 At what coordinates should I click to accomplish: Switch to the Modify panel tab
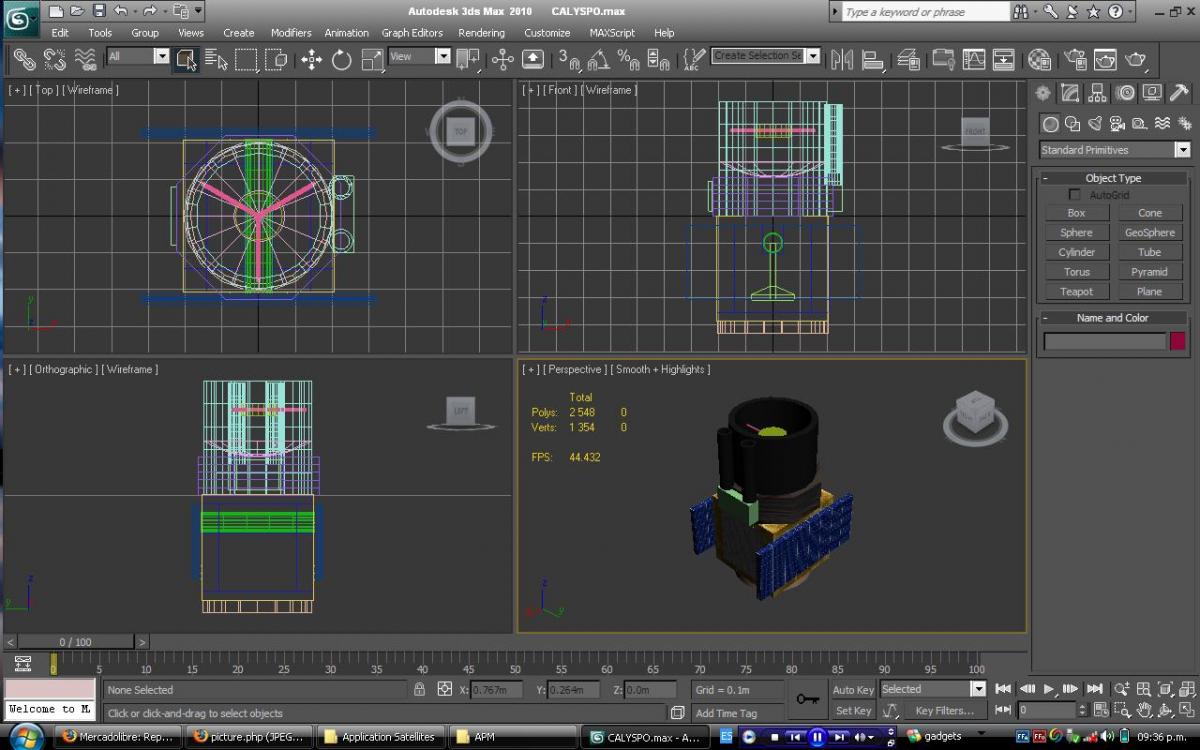click(1070, 93)
